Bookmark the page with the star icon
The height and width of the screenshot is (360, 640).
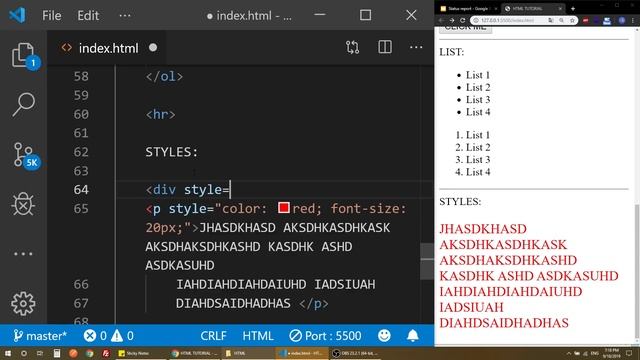pos(572,20)
